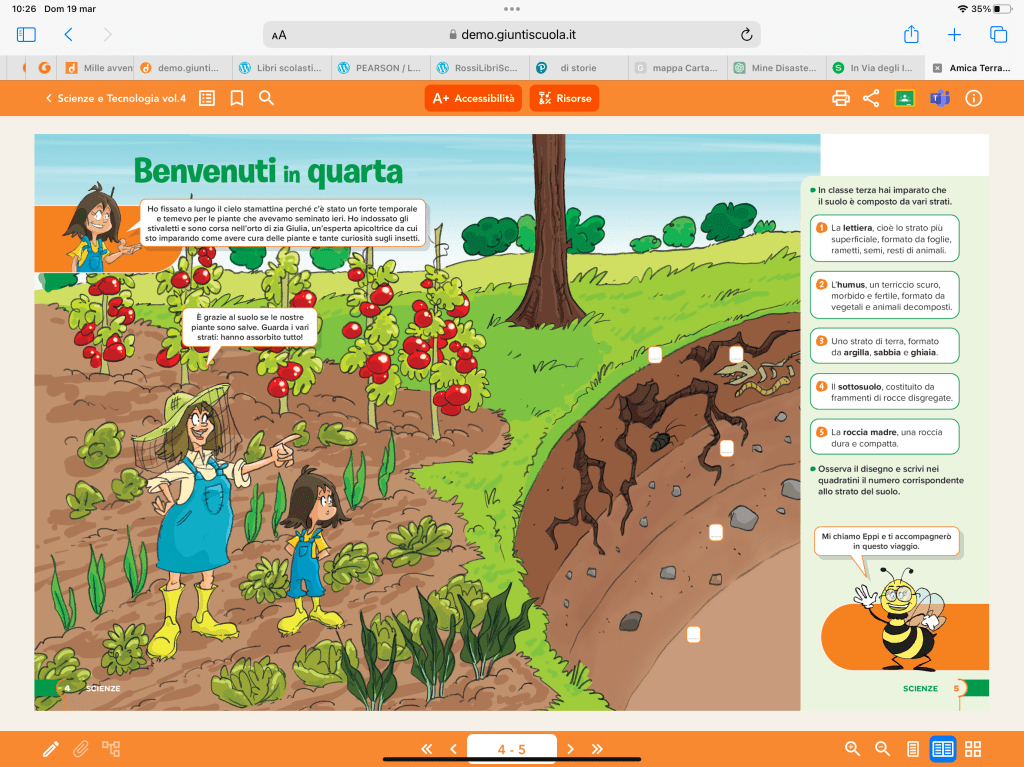The width and height of the screenshot is (1024, 767).
Task: Zoom in on the page
Action: click(852, 748)
